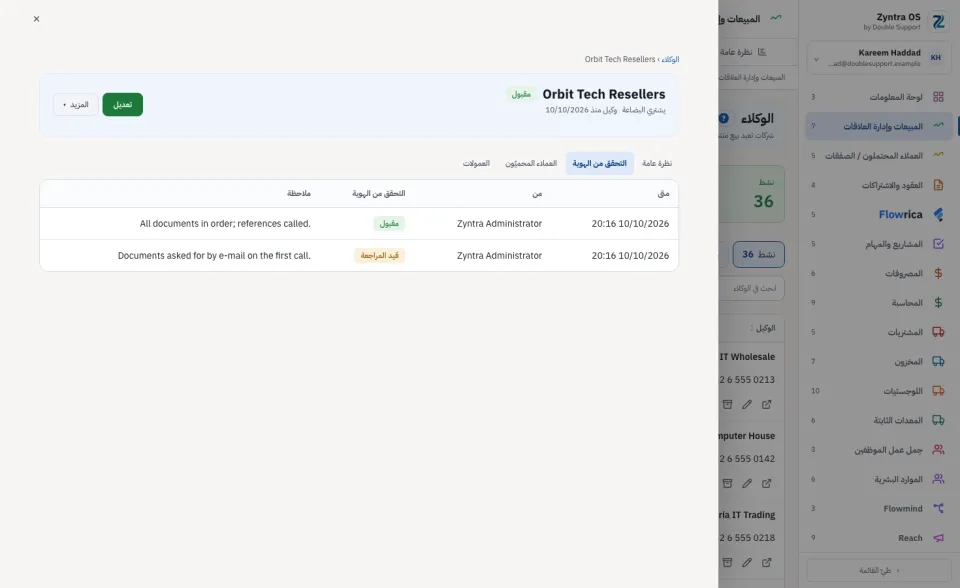Image resolution: width=960 pixels, height=588 pixels.
Task: Click the قيد المراجعة status badge
Action: [380, 255]
